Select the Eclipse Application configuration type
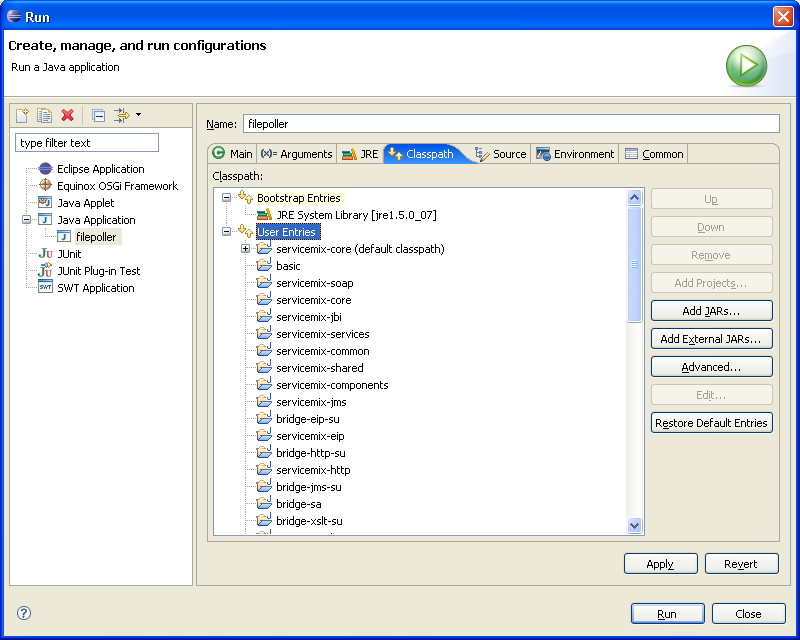 [100, 169]
